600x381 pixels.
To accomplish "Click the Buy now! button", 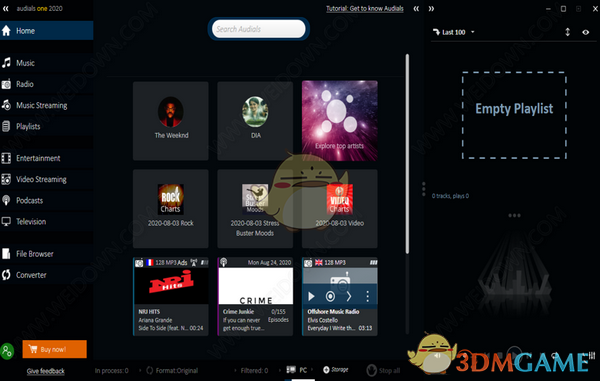I will pyautogui.click(x=54, y=349).
